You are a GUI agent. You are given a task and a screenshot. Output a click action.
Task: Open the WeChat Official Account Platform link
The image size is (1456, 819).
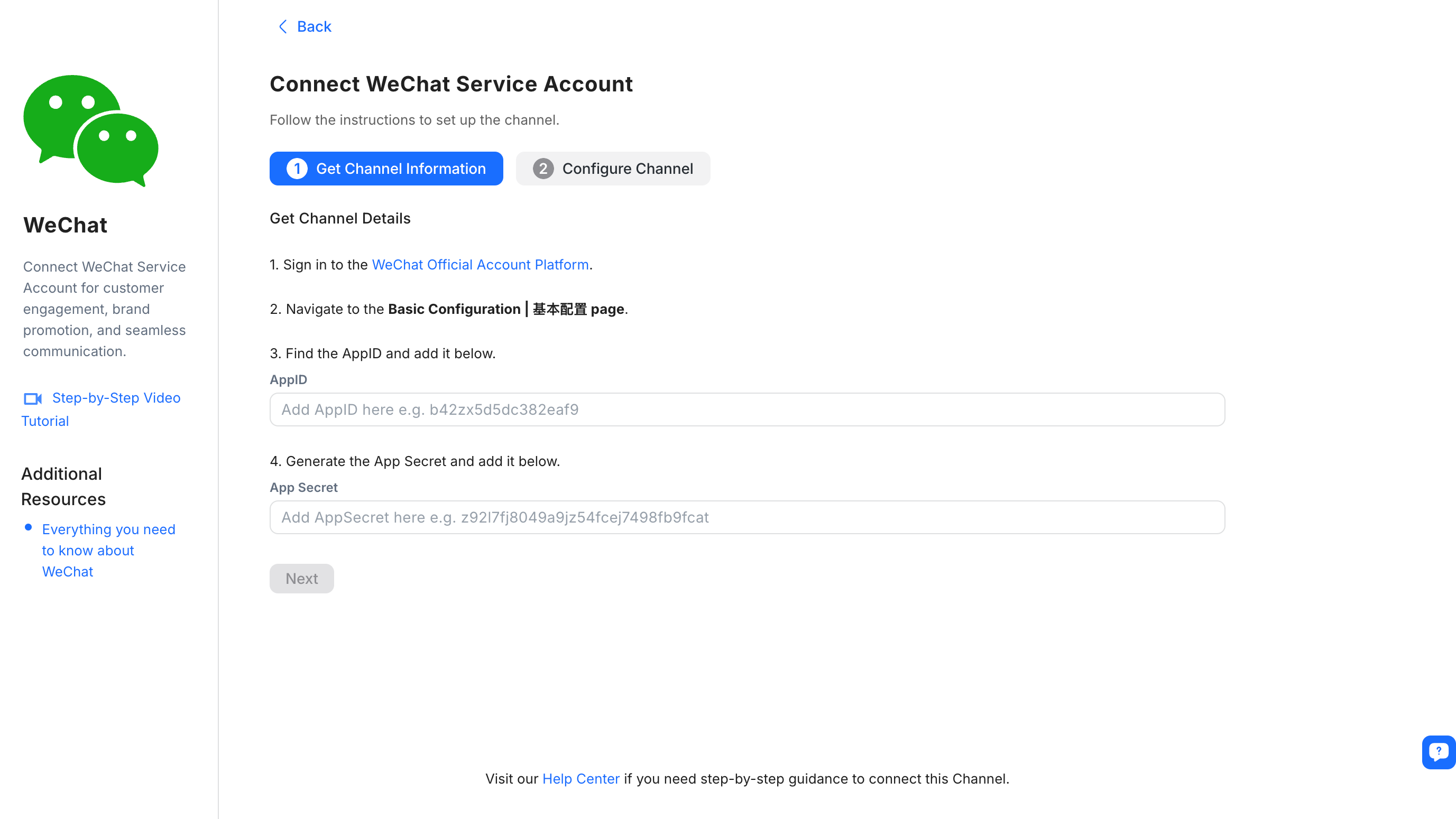point(480,265)
